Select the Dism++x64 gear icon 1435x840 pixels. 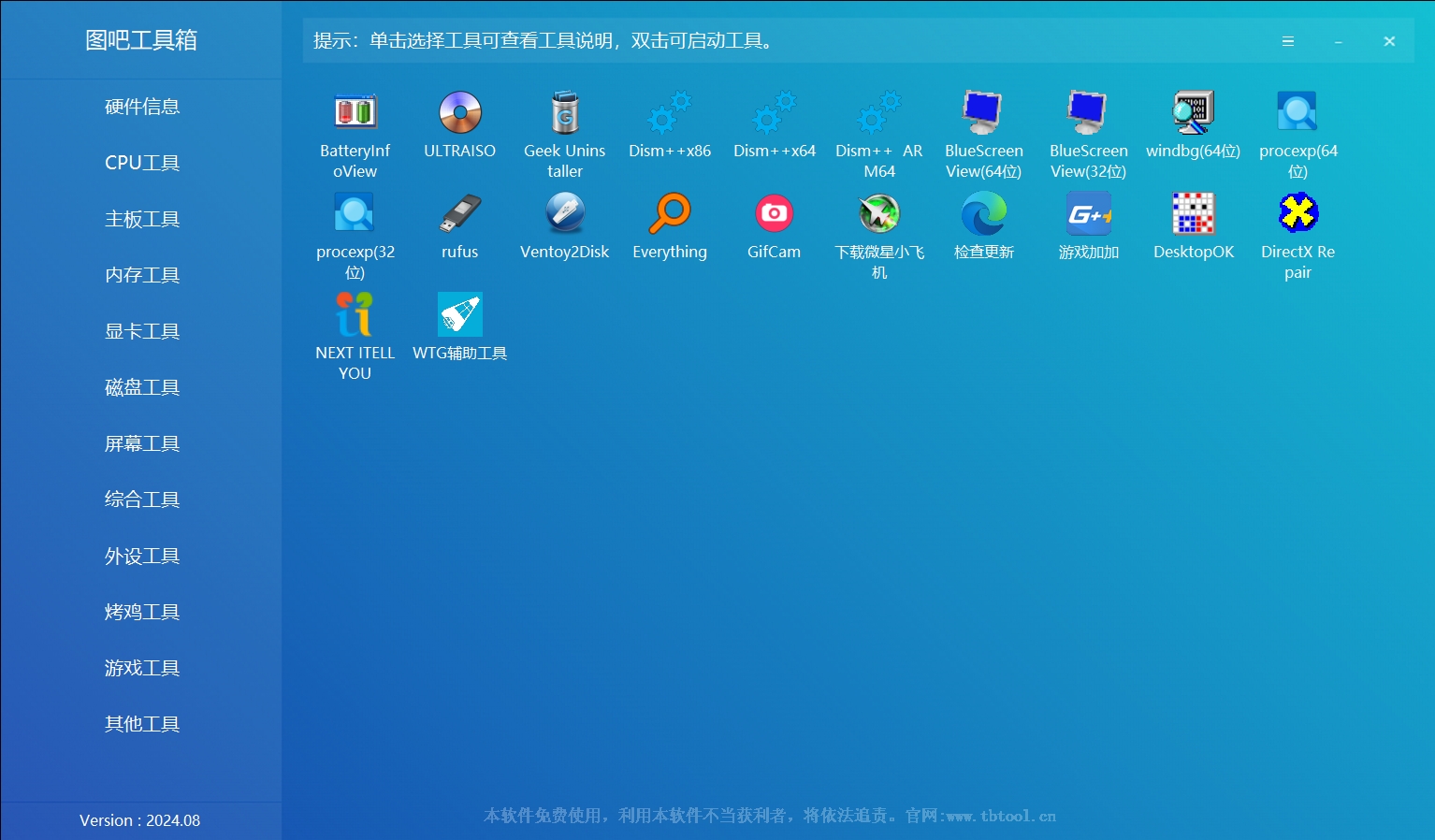(775, 112)
